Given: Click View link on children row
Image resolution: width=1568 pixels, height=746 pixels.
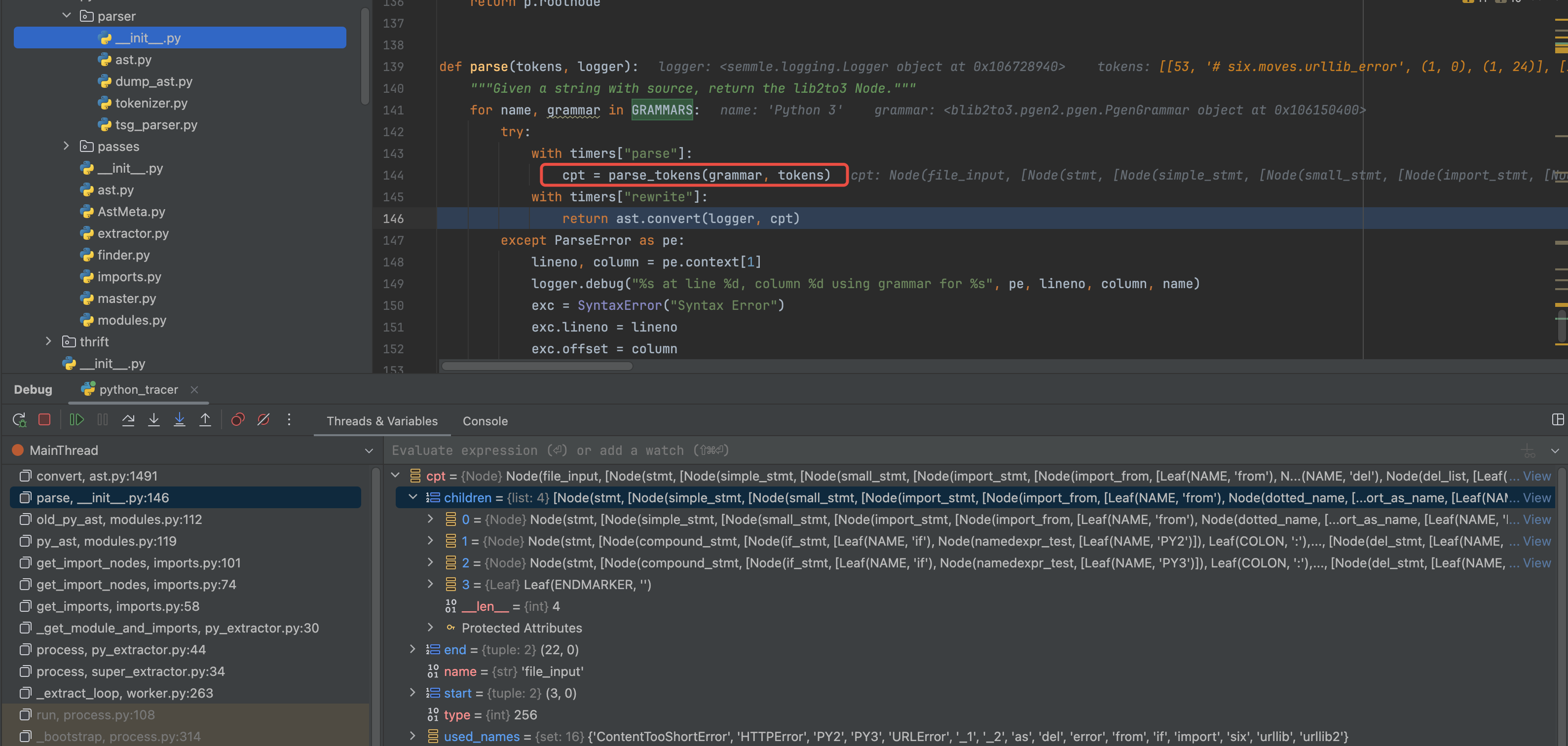Looking at the screenshot, I should coord(1536,498).
